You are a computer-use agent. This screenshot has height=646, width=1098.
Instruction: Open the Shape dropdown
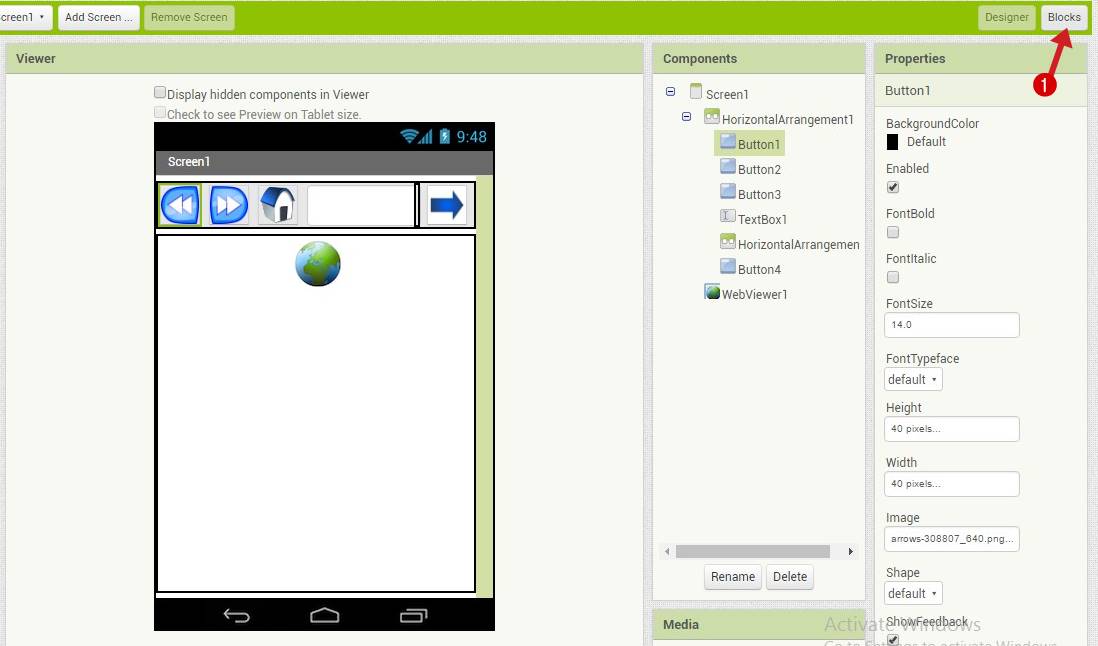[x=912, y=593]
